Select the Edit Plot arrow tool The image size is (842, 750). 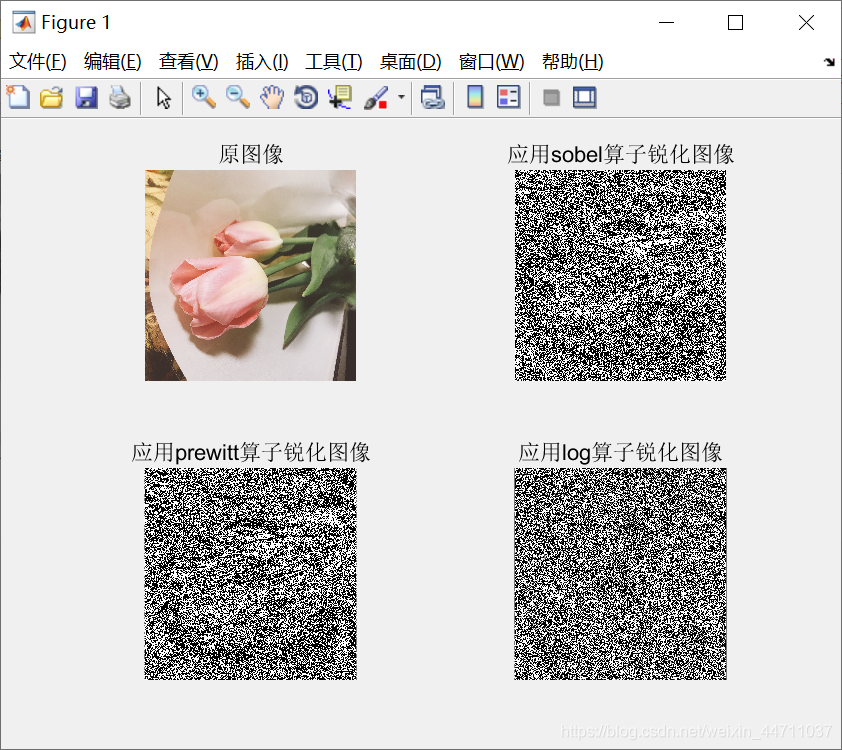click(163, 98)
